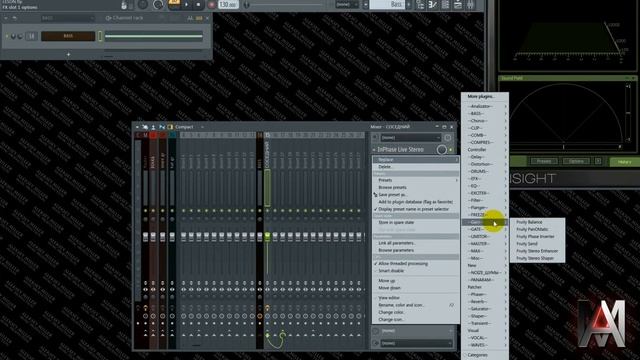Open the mixer icon in toolbar
This screenshot has height=360, width=640.
[458, 5]
